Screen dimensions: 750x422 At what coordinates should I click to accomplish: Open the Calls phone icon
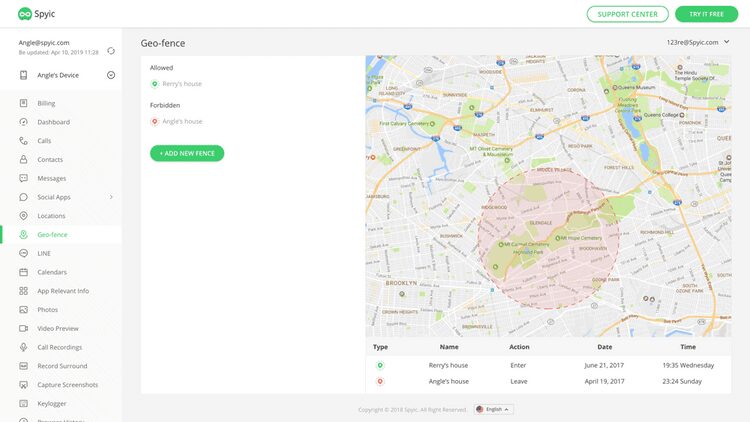23,141
